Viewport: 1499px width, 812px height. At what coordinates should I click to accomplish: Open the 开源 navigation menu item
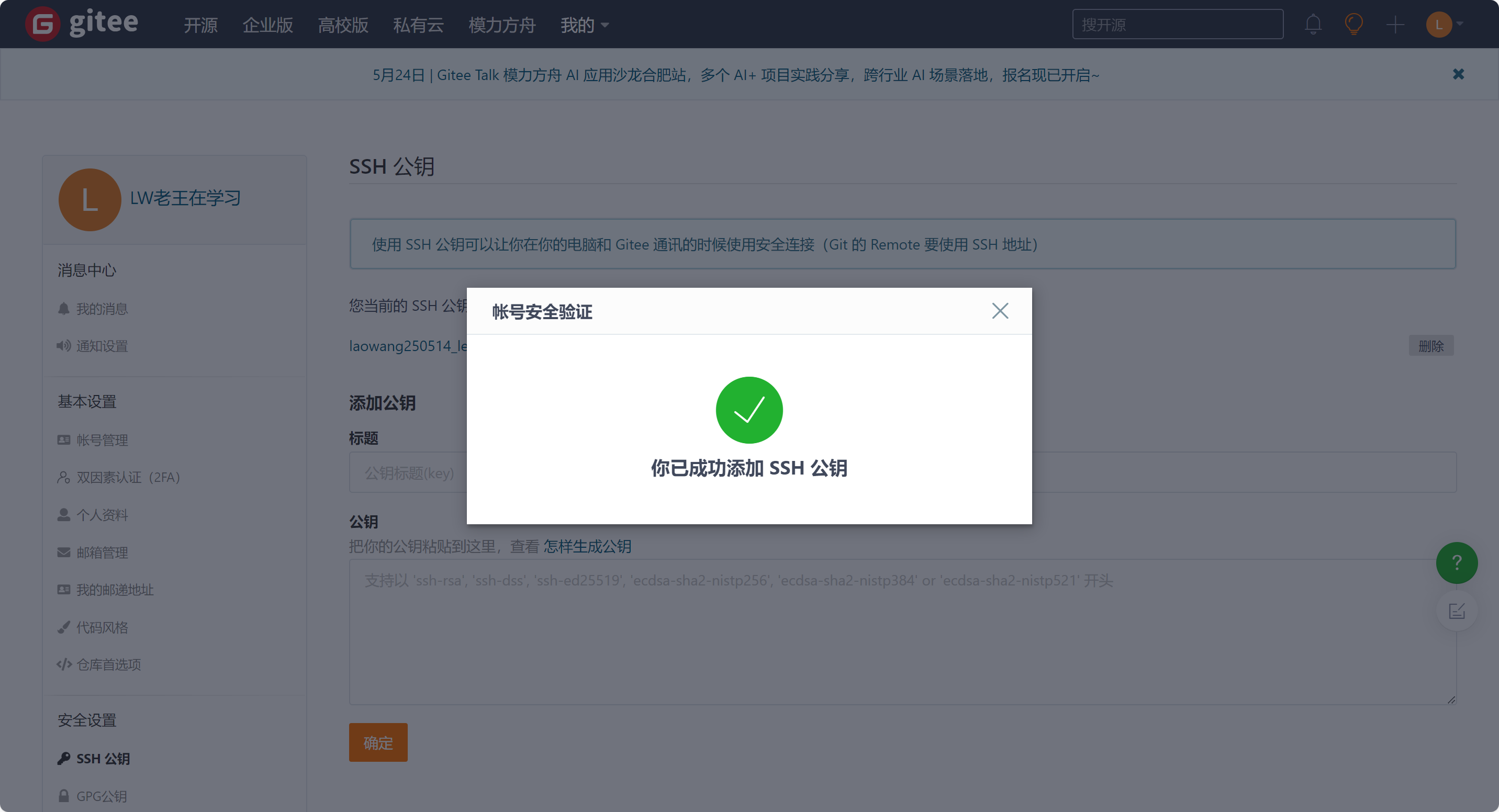[x=201, y=25]
